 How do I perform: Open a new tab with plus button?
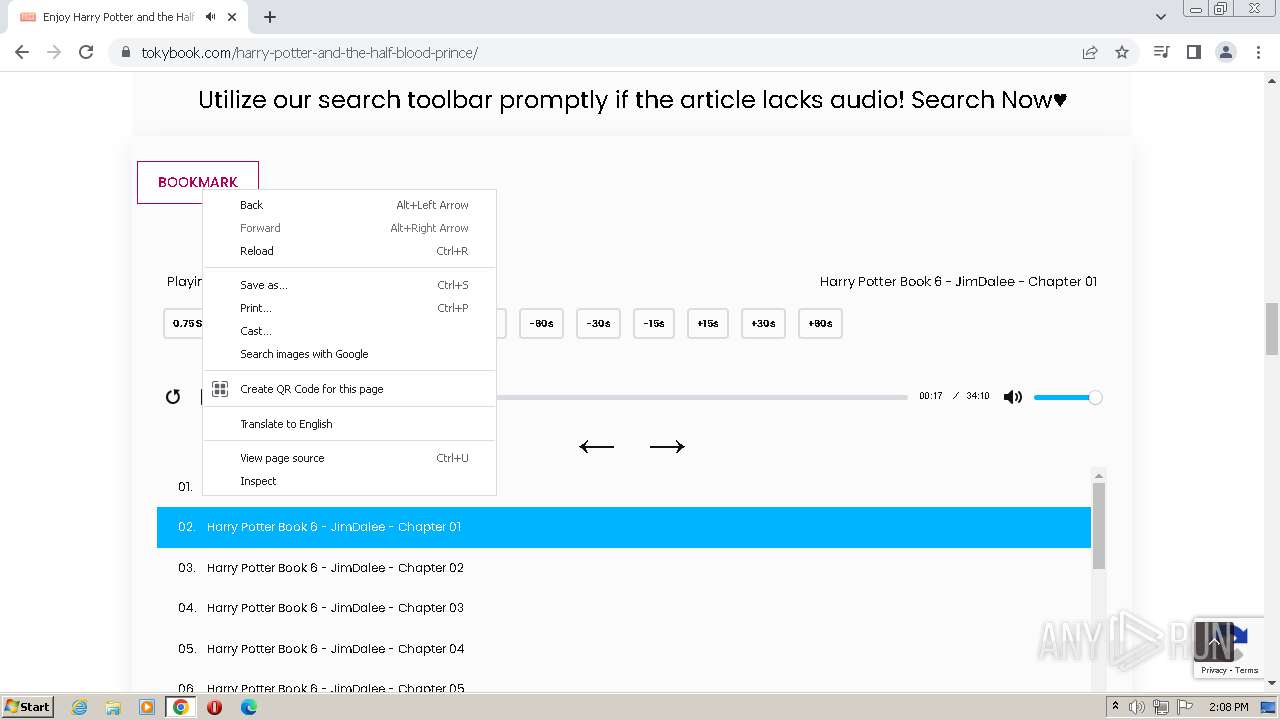tap(270, 17)
